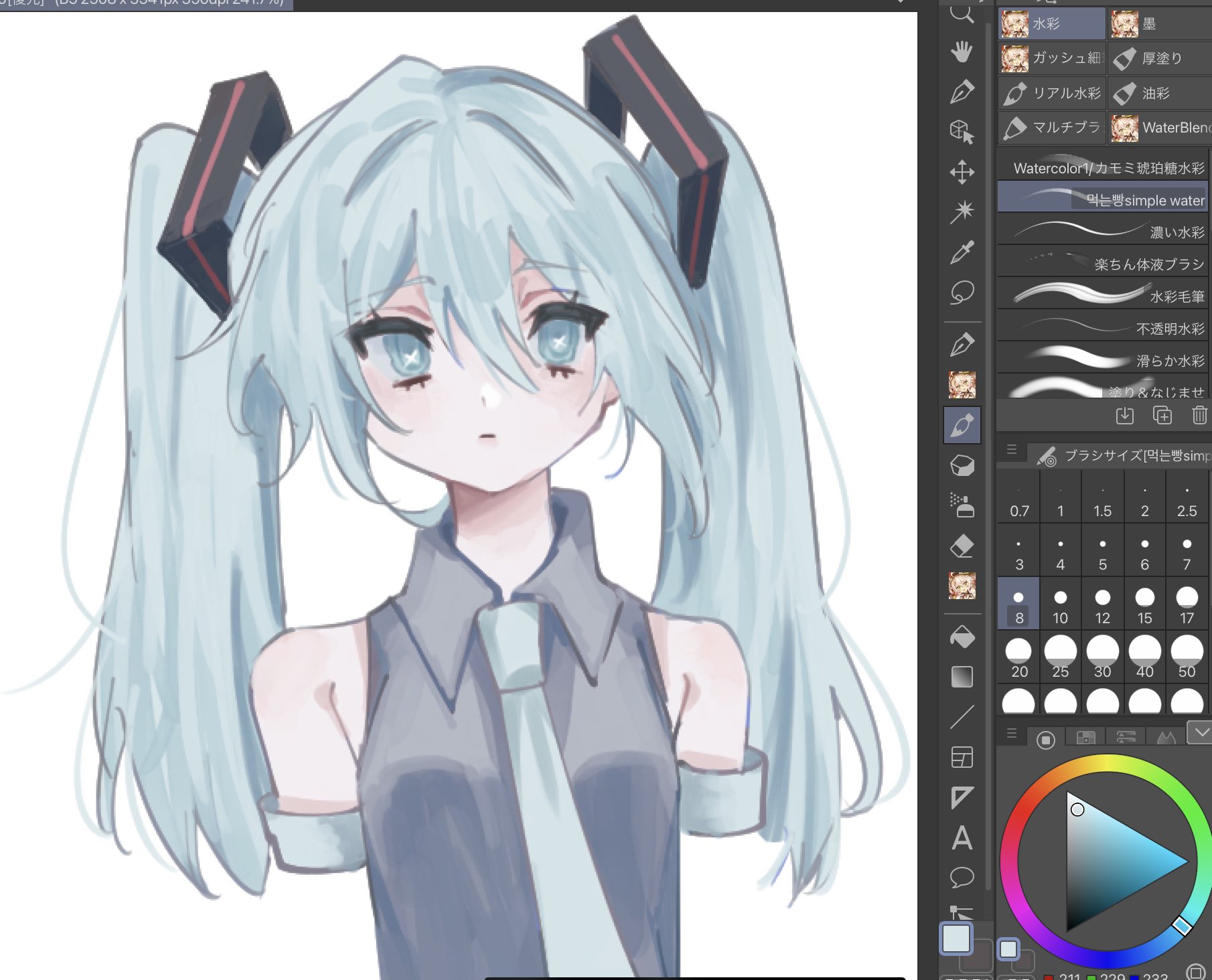Select the Operation object cube tool
The height and width of the screenshot is (980, 1212).
pyautogui.click(x=962, y=132)
